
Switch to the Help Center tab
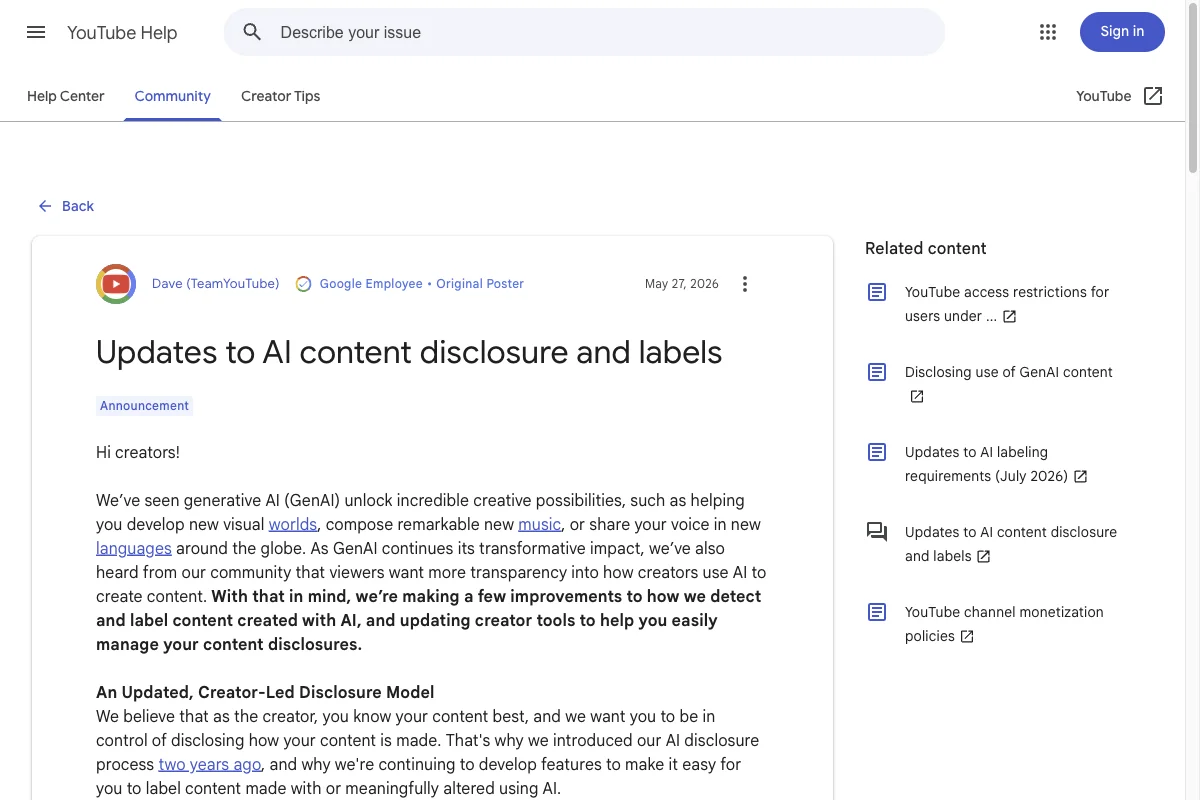click(66, 96)
